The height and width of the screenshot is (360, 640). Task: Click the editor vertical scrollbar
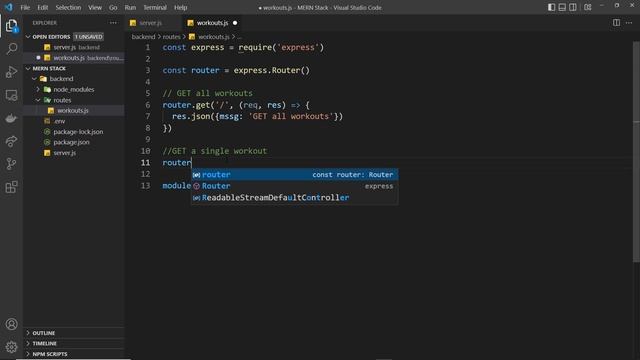[636, 151]
